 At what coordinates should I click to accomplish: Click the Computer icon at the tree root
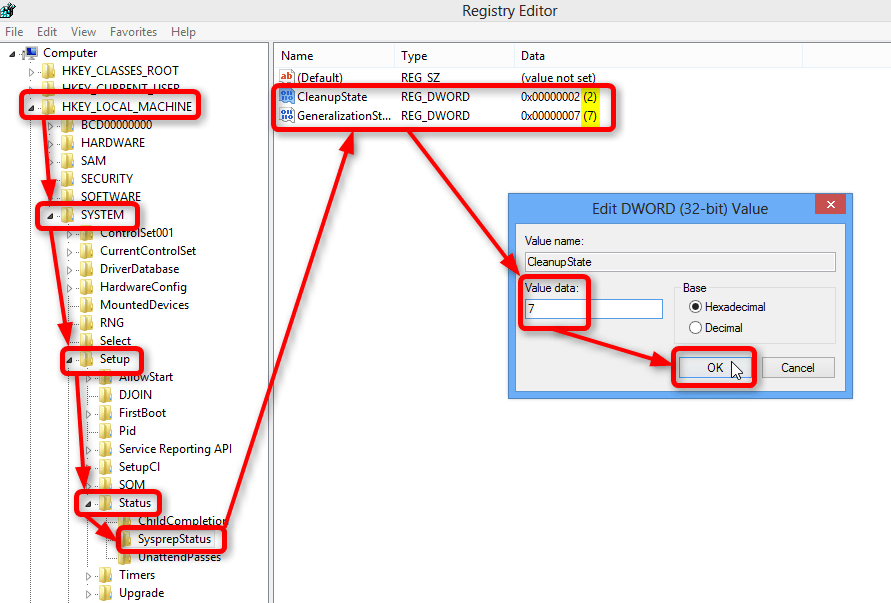tap(29, 52)
